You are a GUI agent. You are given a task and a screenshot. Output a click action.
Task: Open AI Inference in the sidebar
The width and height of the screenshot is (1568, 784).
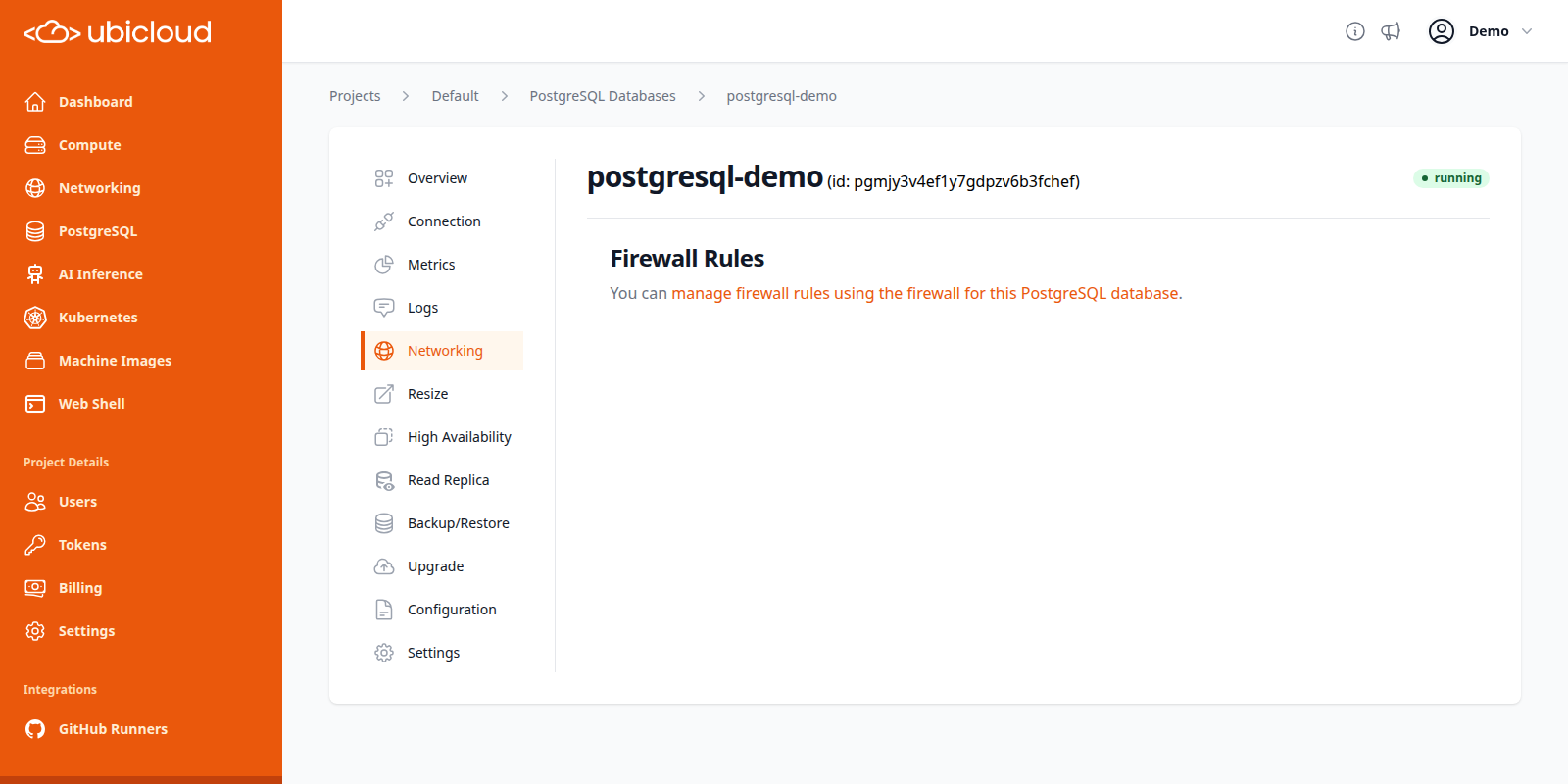tap(141, 274)
